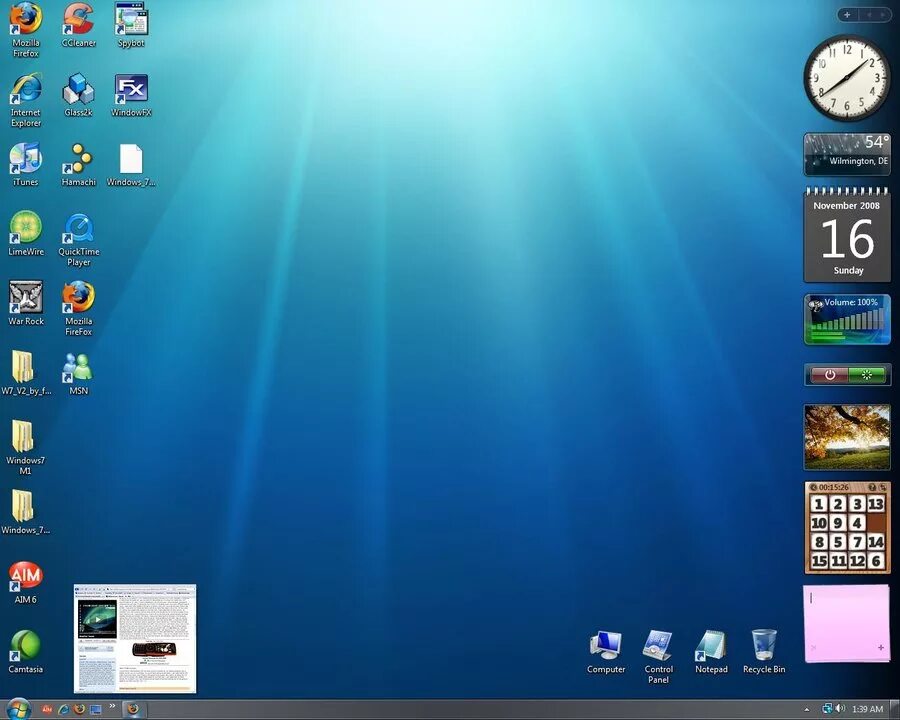
Task: Select the W7_V2_by_f... folder
Action: click(26, 373)
